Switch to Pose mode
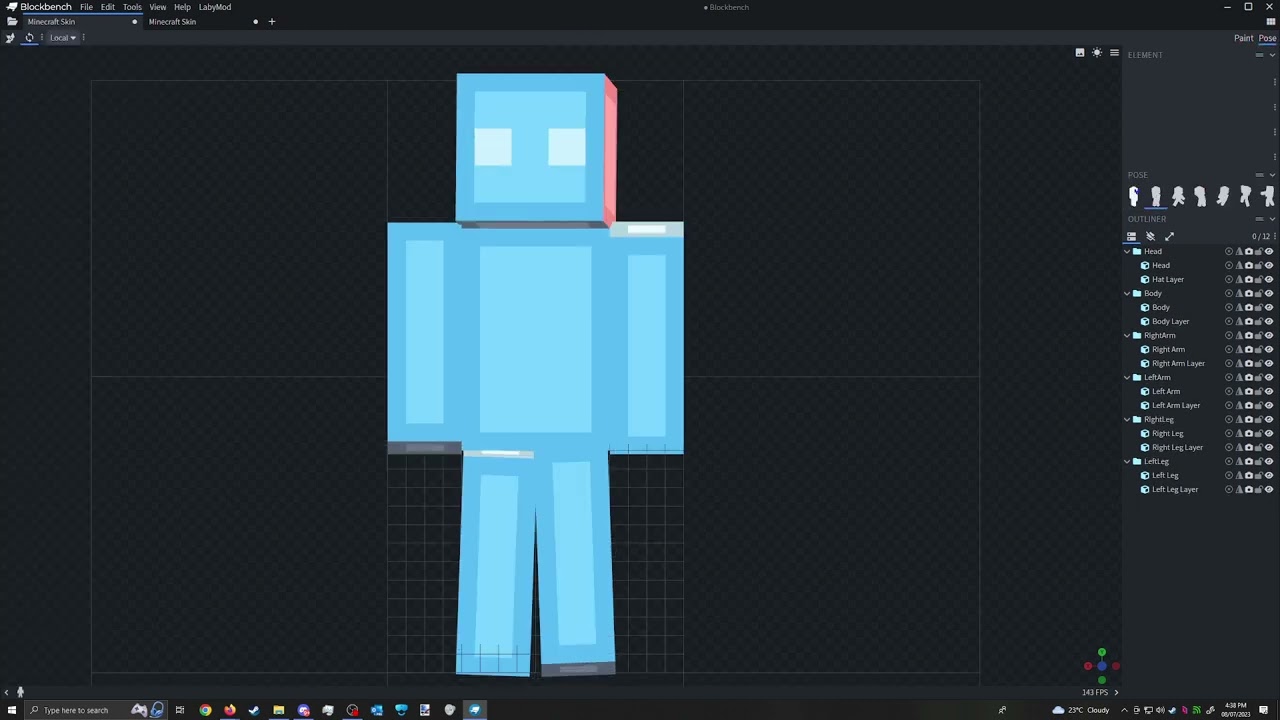Image resolution: width=1280 pixels, height=720 pixels. click(x=1267, y=38)
